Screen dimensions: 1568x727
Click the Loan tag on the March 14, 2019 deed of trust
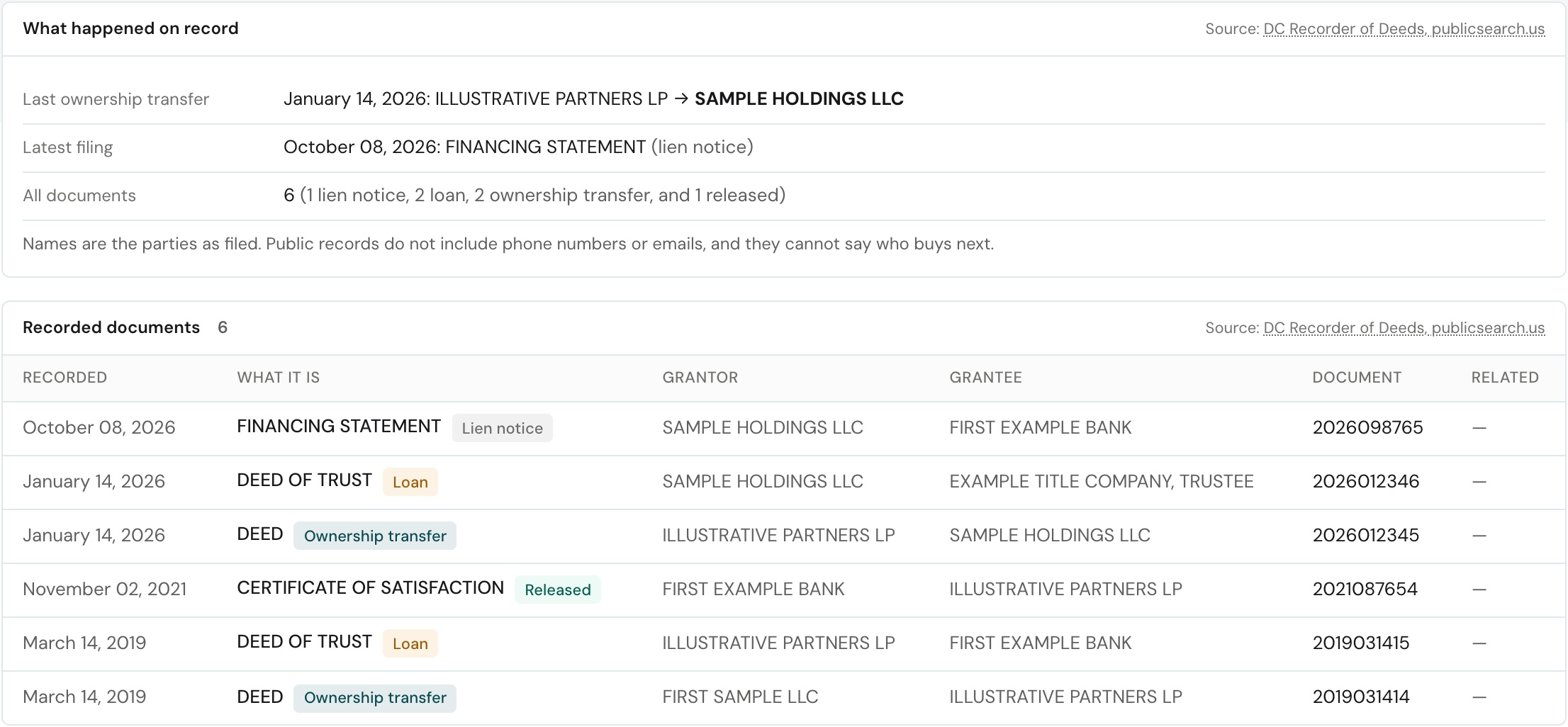click(410, 643)
